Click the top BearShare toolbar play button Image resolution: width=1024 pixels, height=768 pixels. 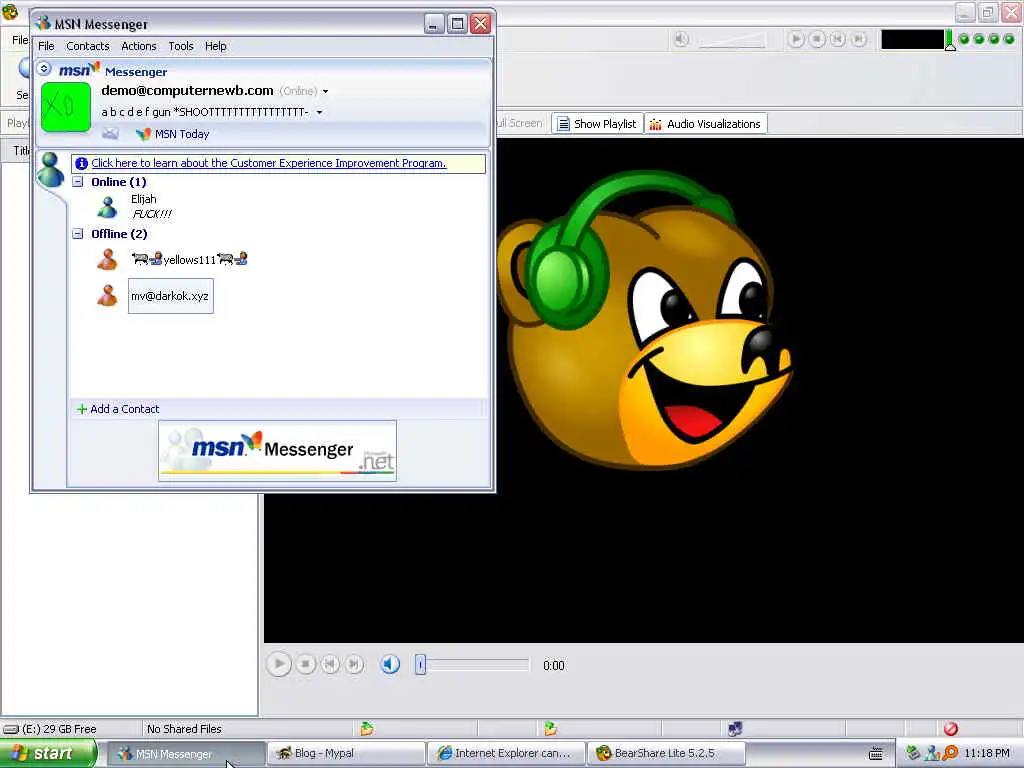(x=795, y=39)
